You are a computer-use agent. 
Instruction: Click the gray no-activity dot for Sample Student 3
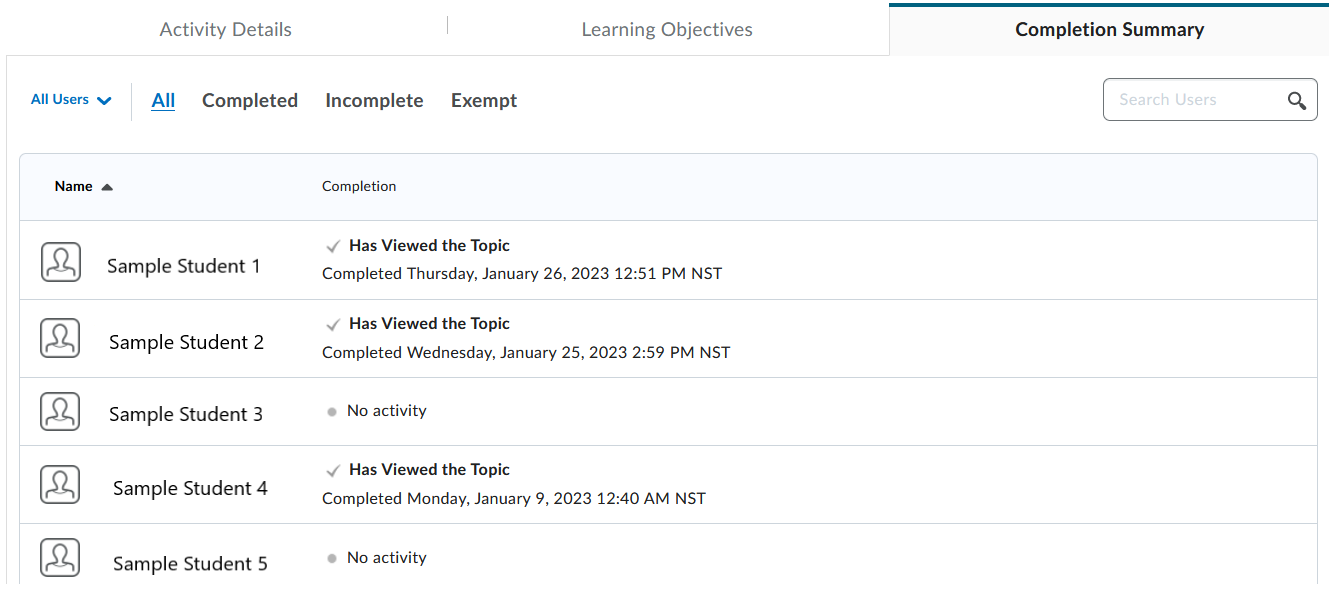click(x=332, y=410)
